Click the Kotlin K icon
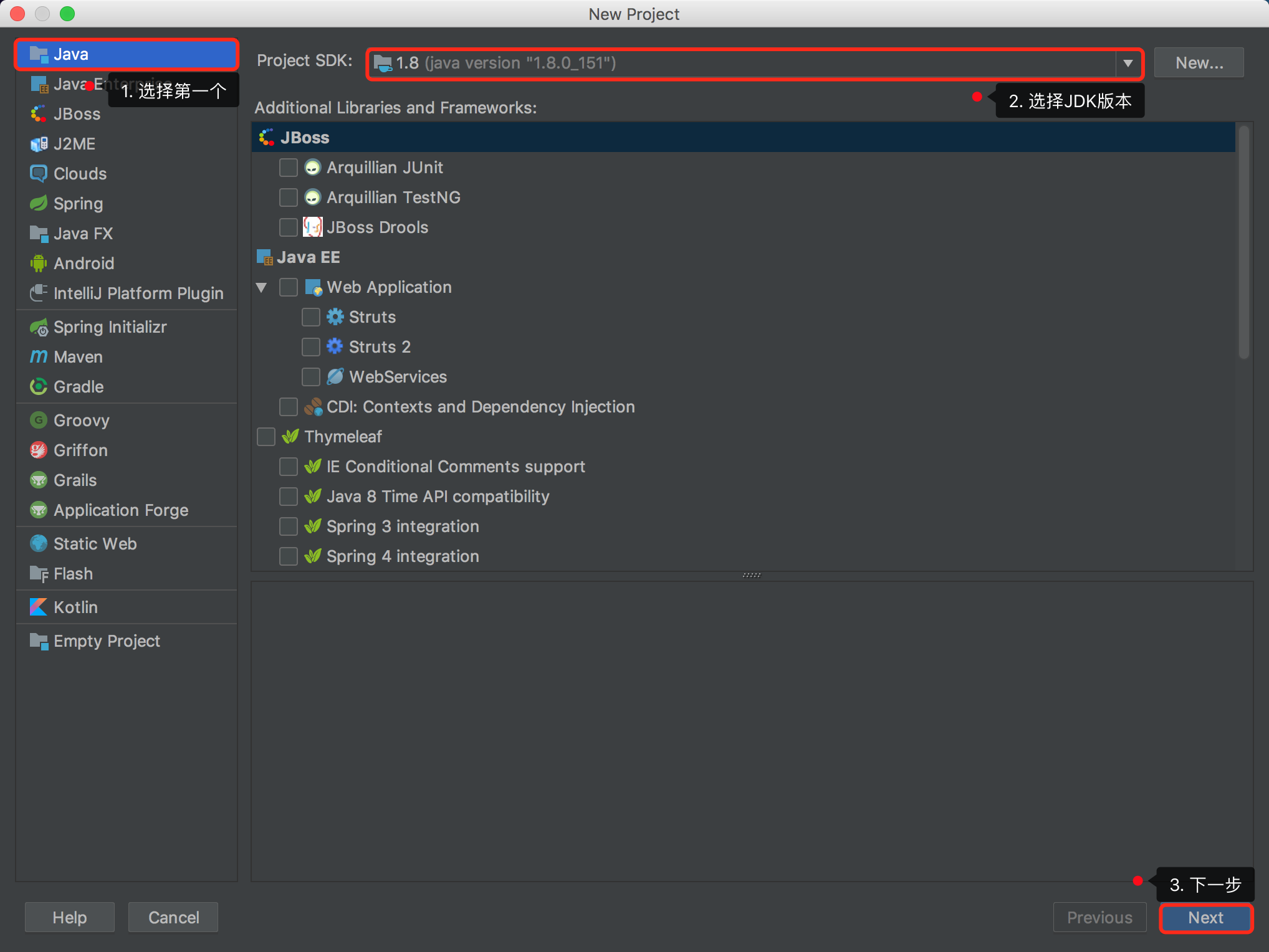 coord(39,607)
